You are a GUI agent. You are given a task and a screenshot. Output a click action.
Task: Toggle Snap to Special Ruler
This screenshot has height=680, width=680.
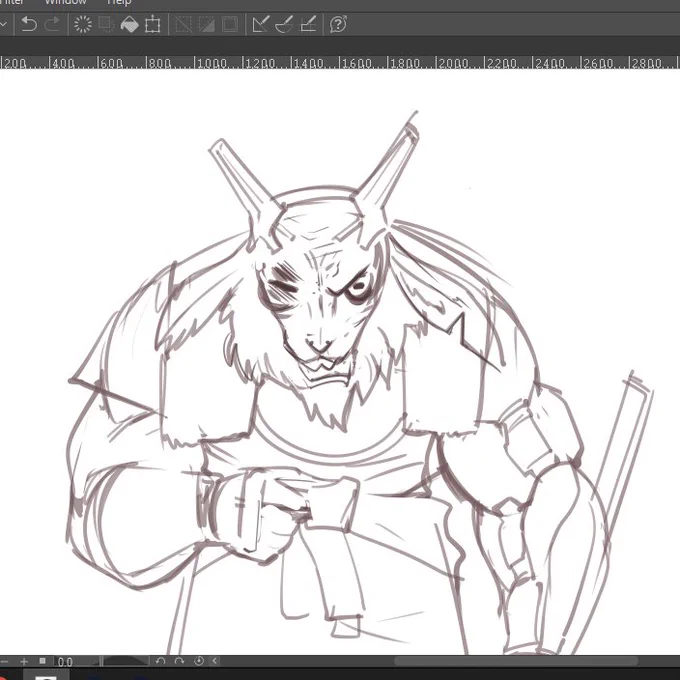284,24
